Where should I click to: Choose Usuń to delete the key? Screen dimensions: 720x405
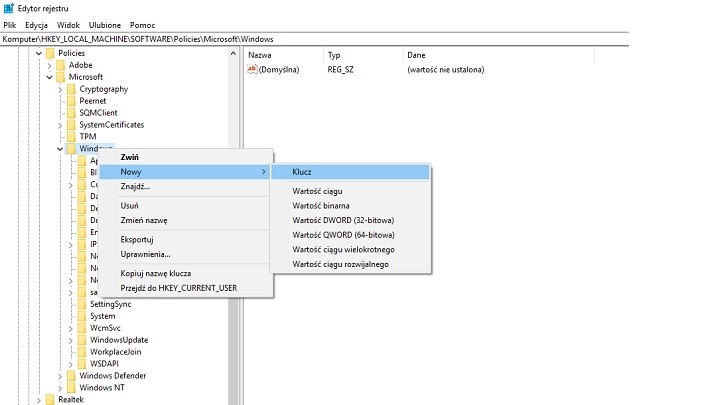(186, 206)
